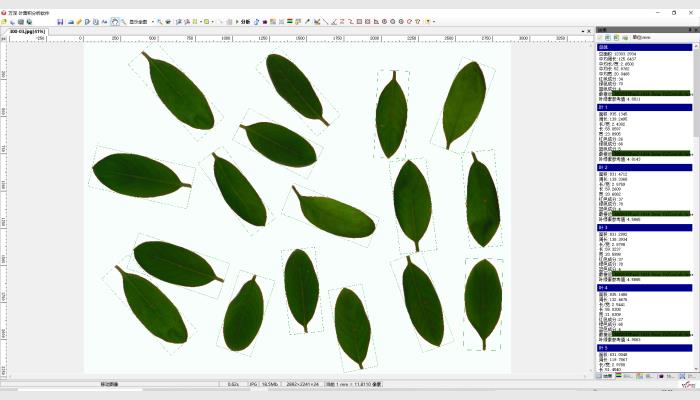The width and height of the screenshot is (700, 400).
Task: Select the hand pan tool
Action: (x=114, y=21)
